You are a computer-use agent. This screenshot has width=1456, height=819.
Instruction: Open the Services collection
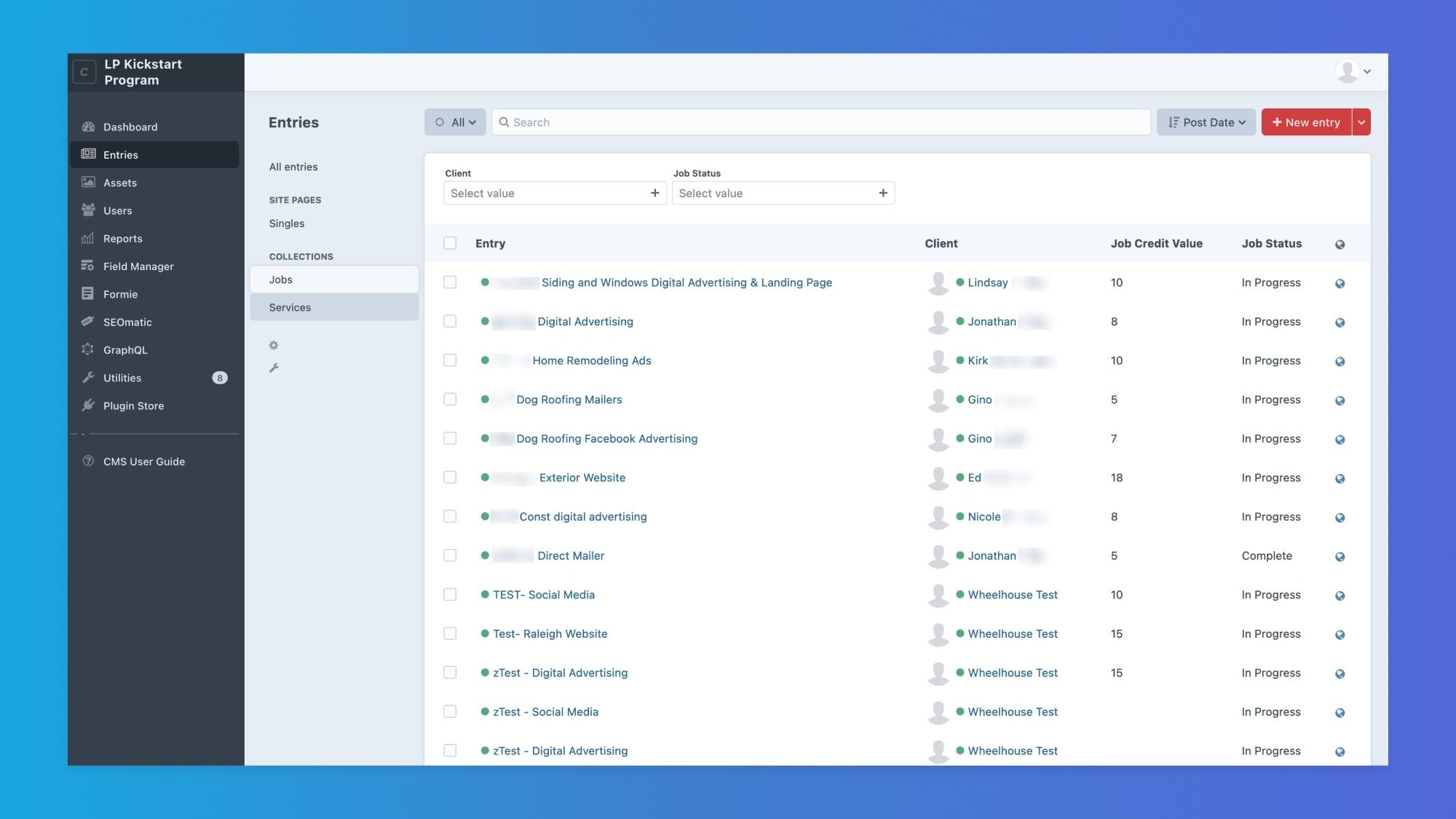[x=290, y=307]
